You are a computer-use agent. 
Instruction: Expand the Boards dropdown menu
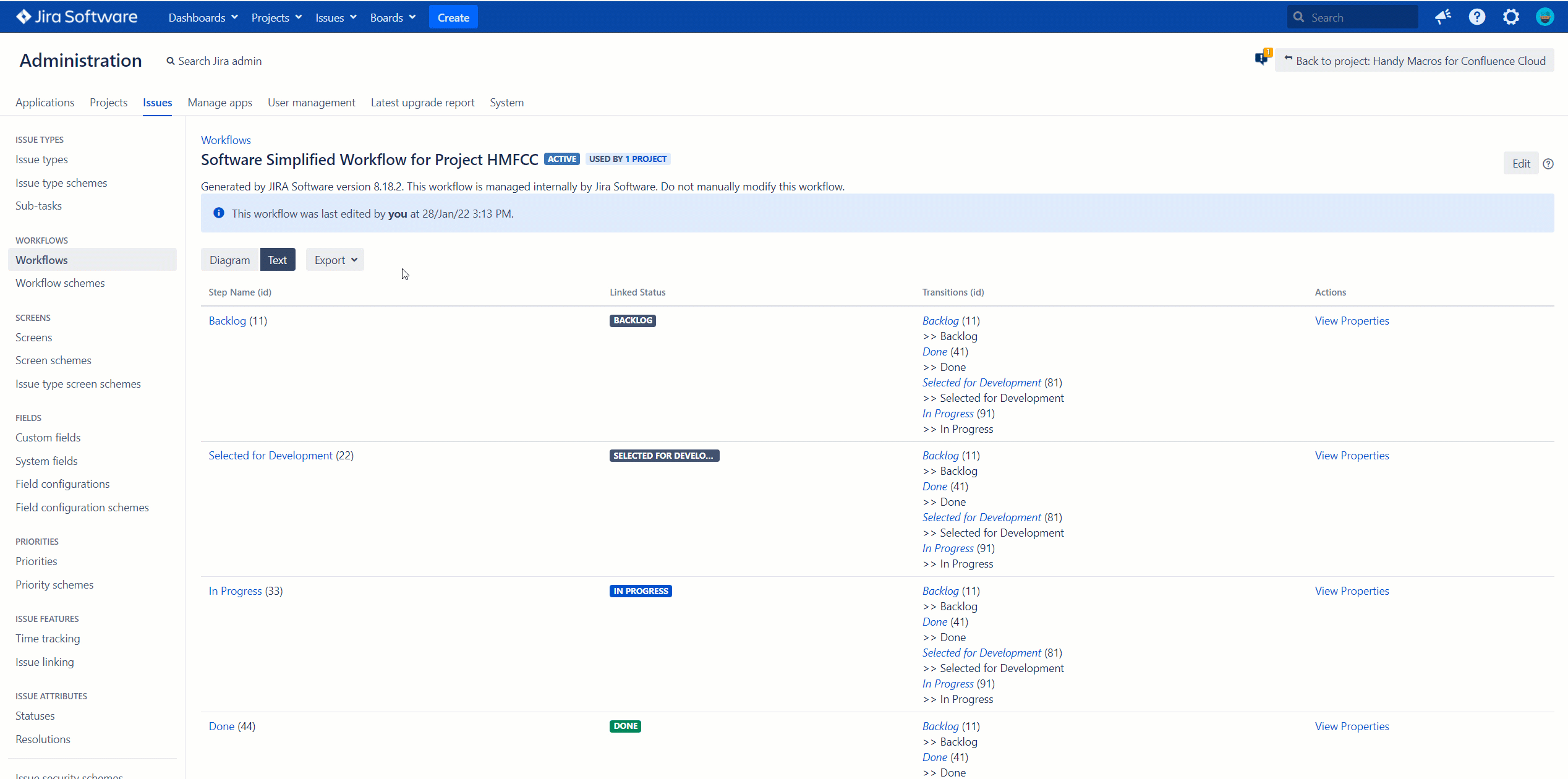(x=393, y=18)
